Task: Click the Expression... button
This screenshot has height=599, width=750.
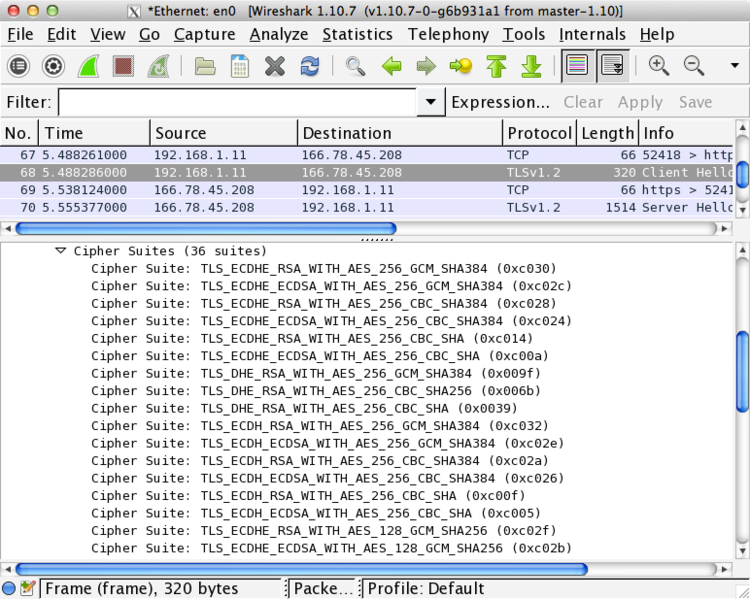Action: tap(500, 102)
